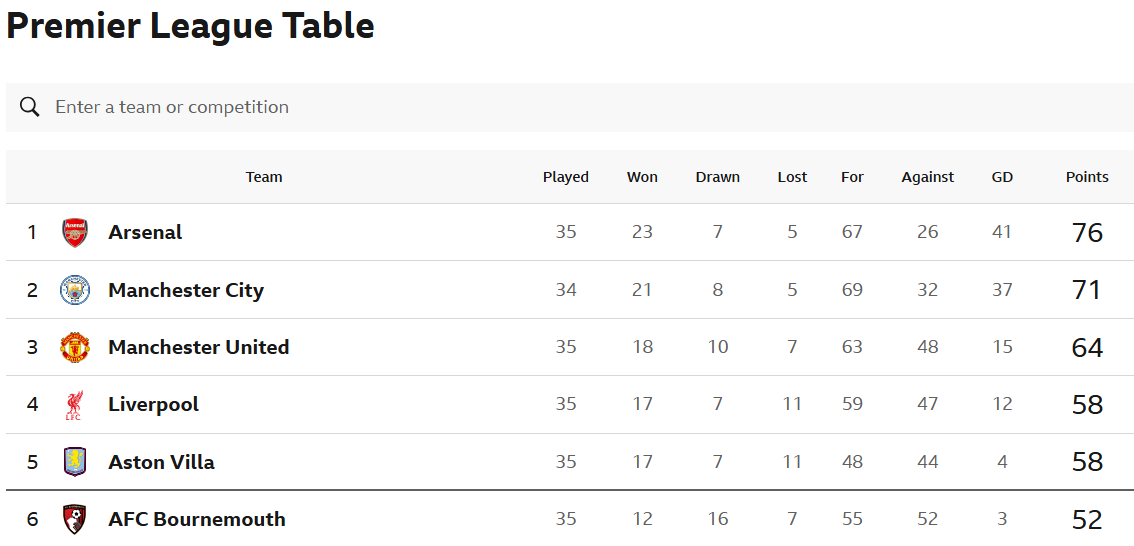Click the AFC Bournemouth club crest
The image size is (1134, 546).
74,519
